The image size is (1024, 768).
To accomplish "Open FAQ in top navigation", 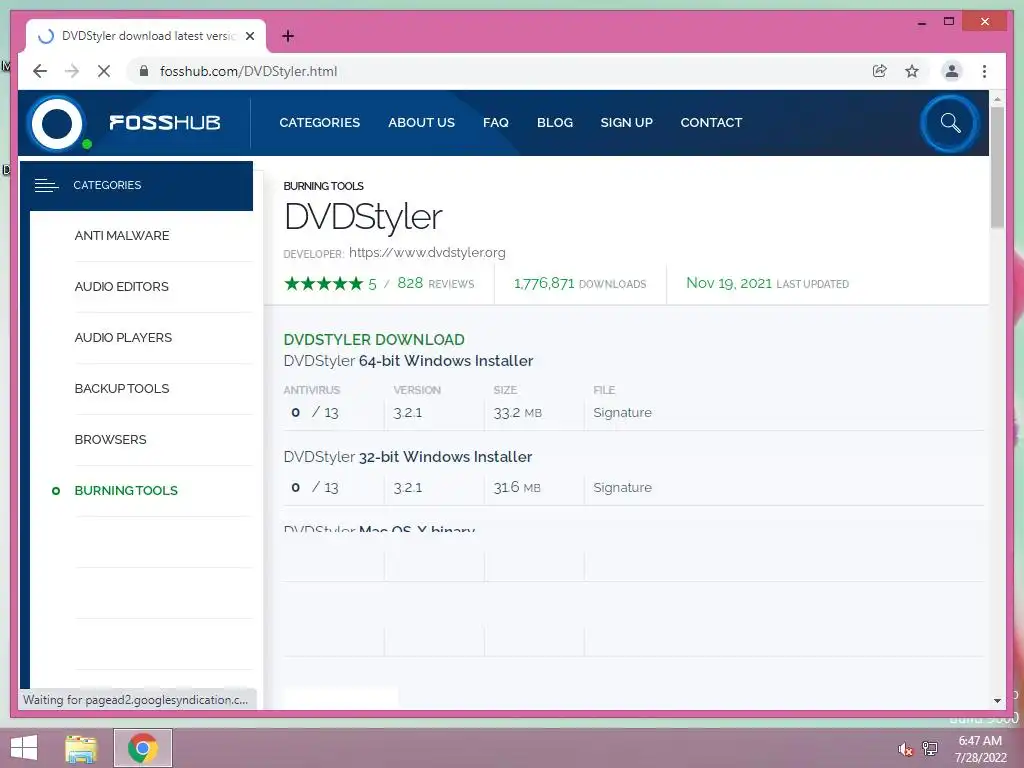I will tap(496, 123).
